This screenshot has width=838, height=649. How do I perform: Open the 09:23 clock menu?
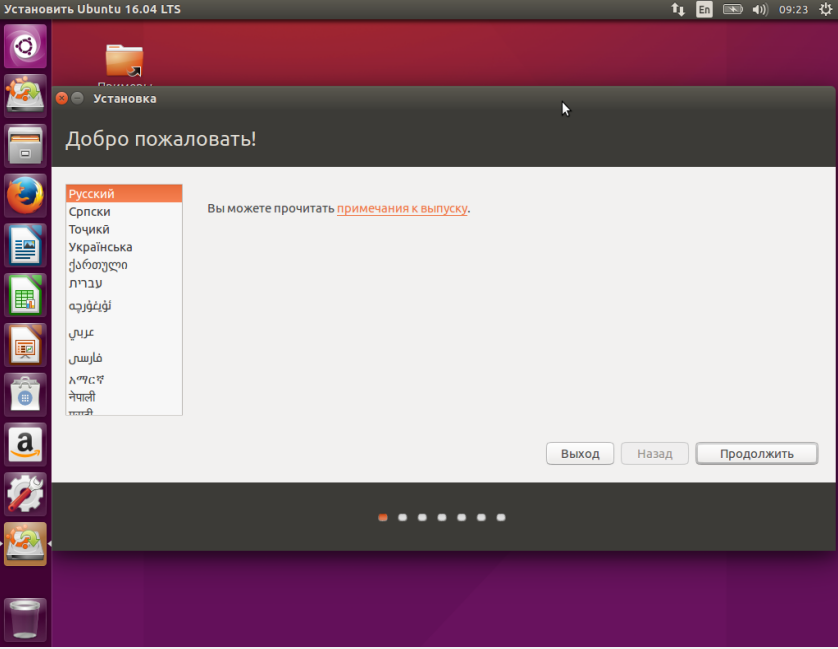pos(793,9)
